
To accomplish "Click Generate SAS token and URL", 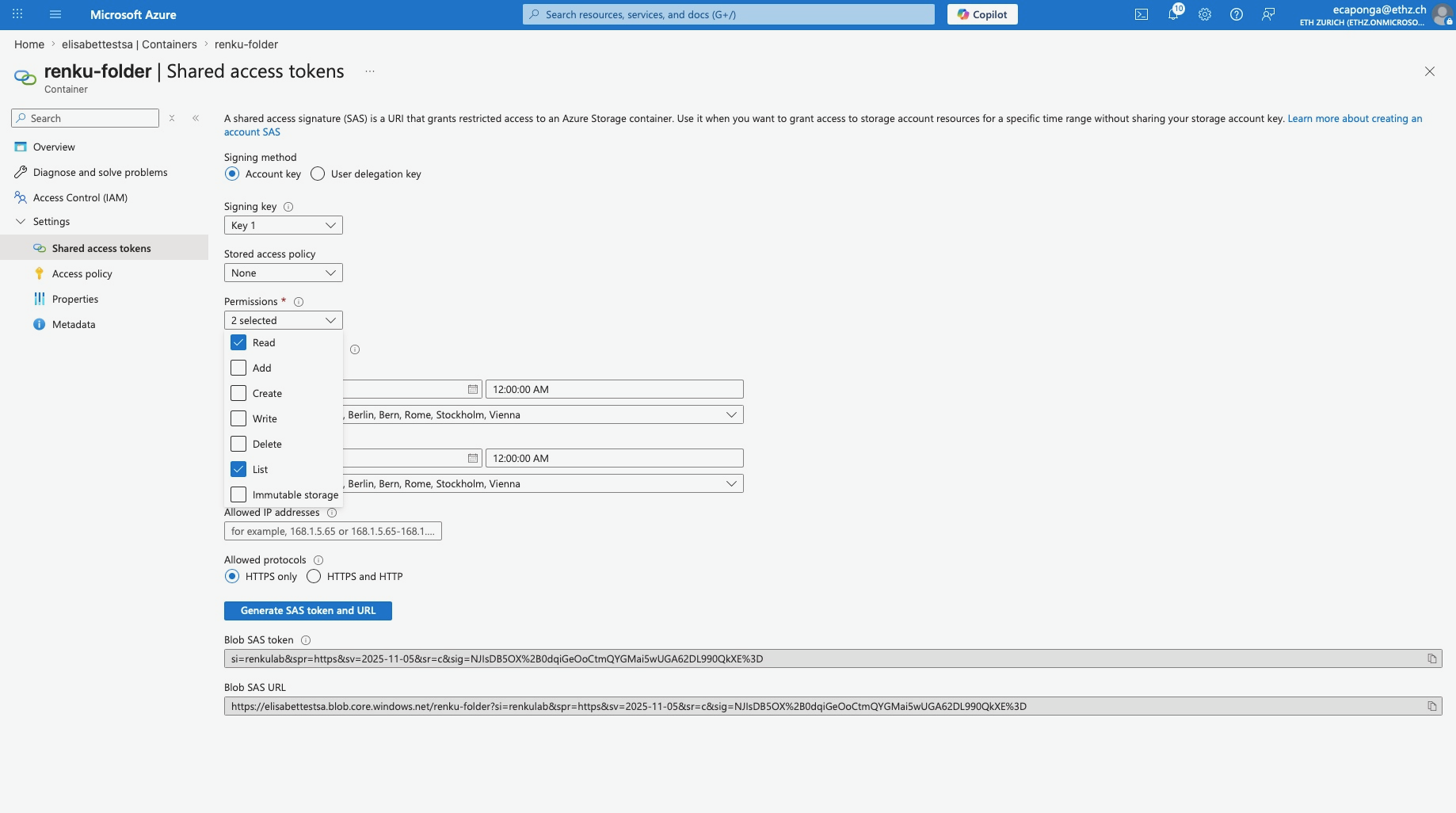I will tap(308, 610).
